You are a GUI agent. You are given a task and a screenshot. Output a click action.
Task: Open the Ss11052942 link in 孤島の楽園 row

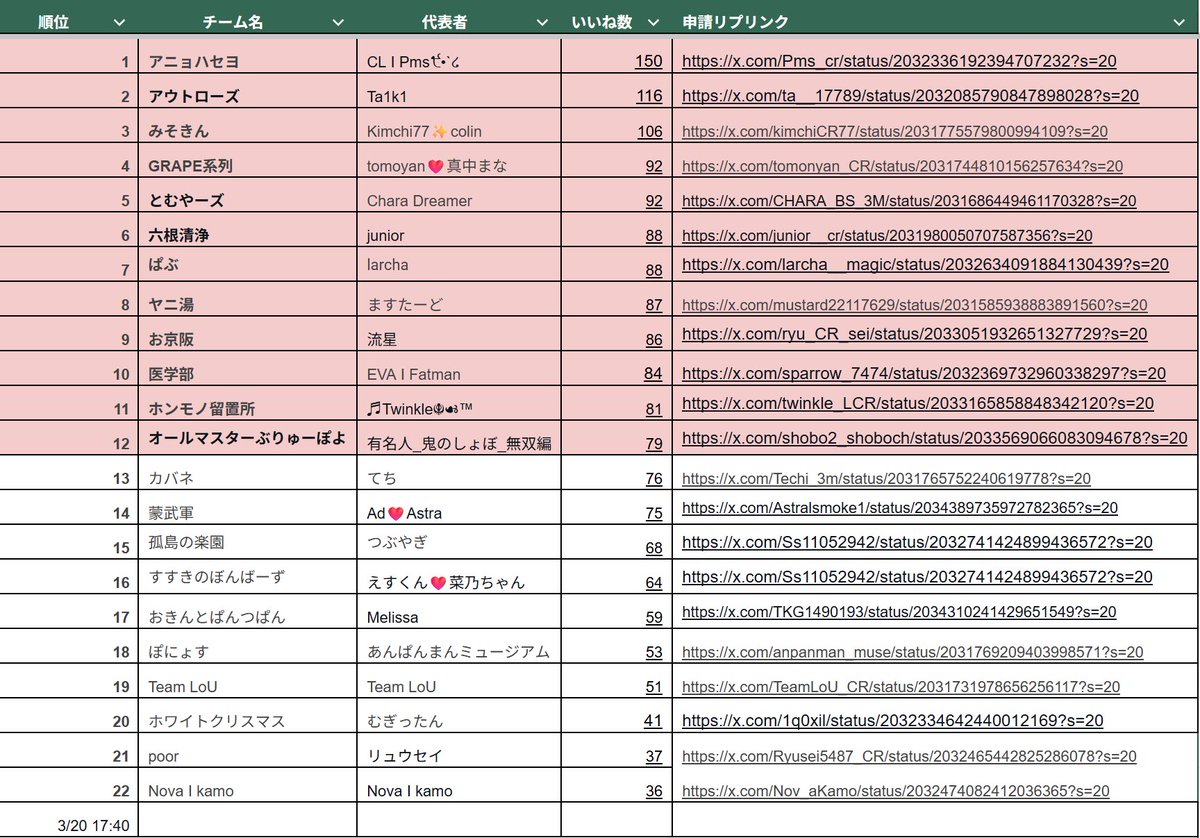917,543
